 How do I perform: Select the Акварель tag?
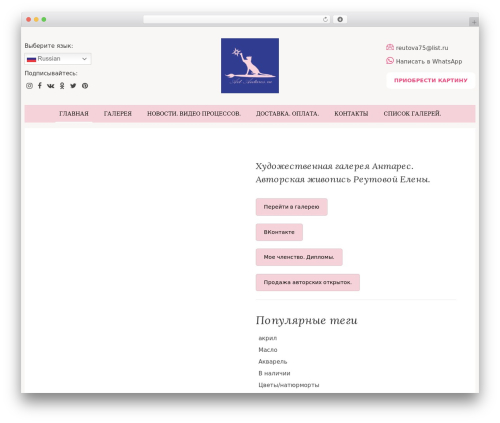272,361
